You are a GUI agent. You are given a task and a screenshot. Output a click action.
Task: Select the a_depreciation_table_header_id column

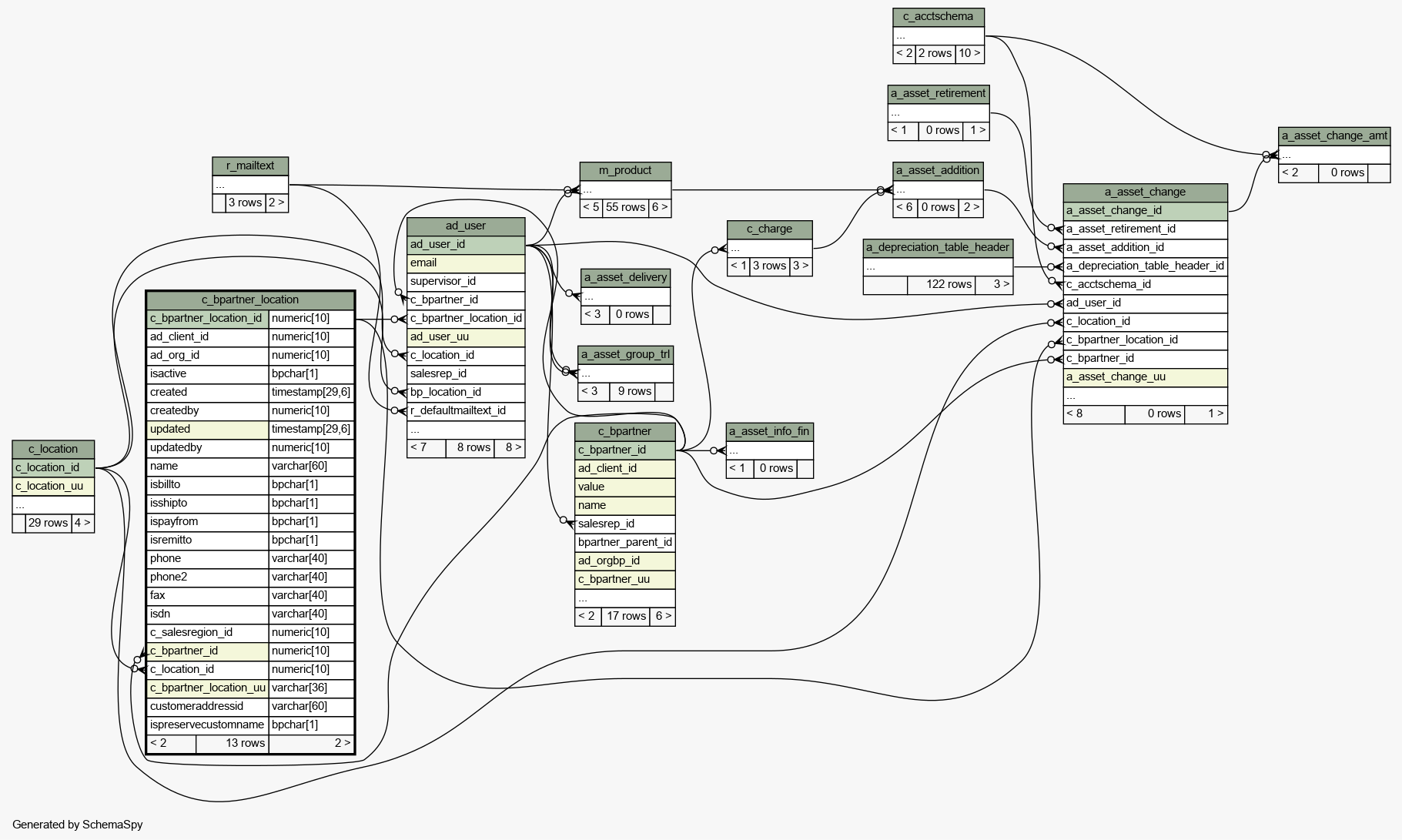pos(1145,266)
